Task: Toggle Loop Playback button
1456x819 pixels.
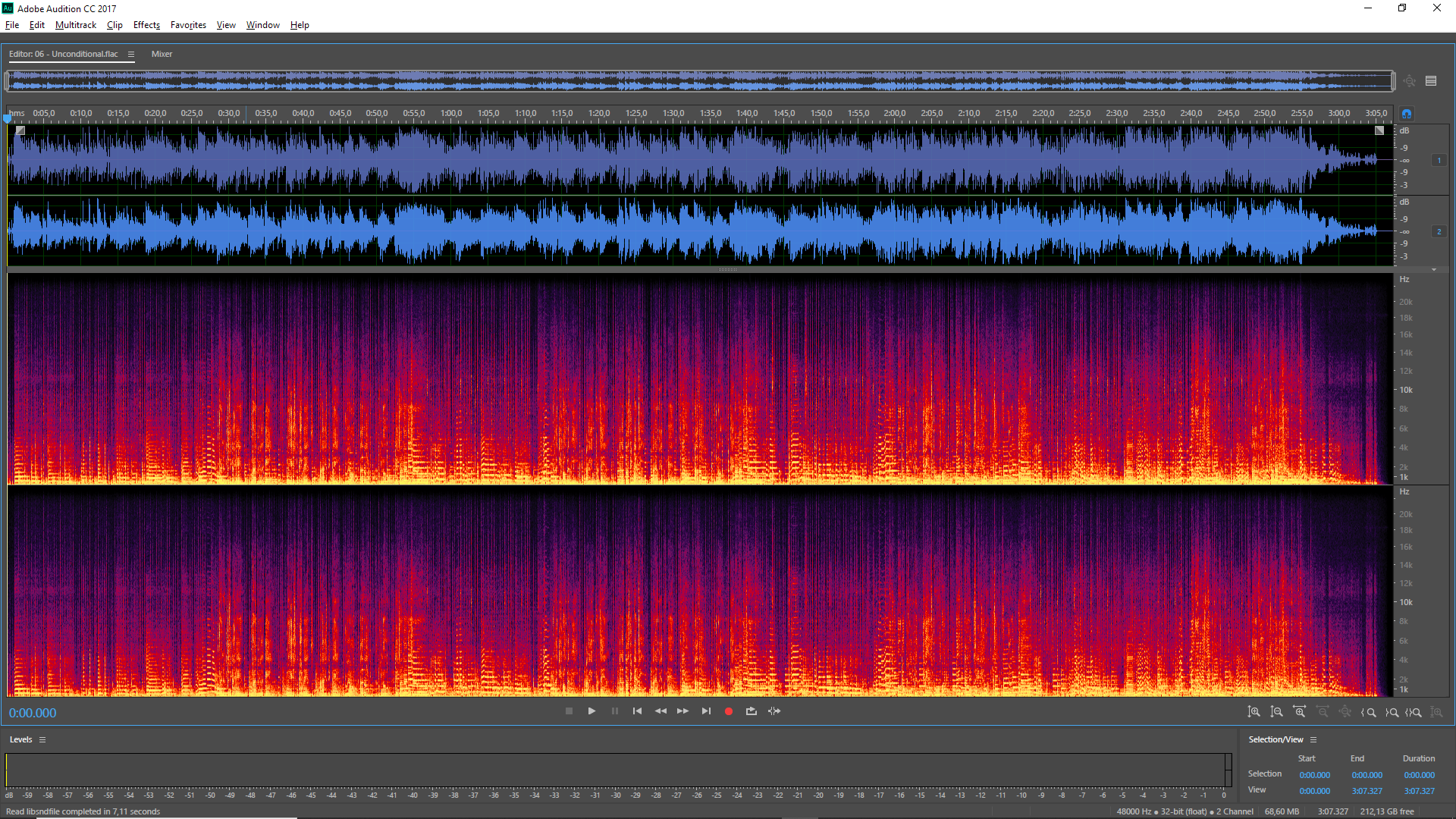Action: tap(752, 711)
